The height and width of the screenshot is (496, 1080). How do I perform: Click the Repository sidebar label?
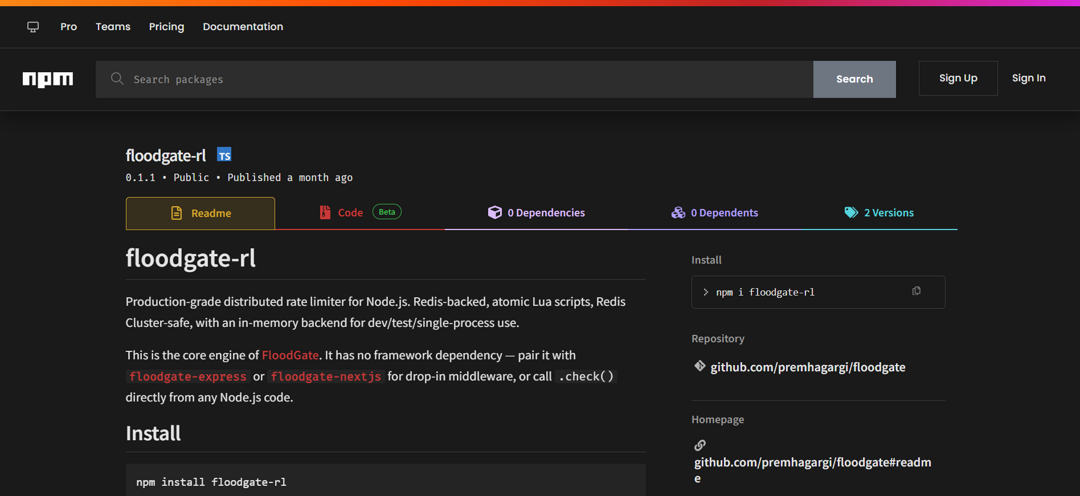pyautogui.click(x=718, y=339)
